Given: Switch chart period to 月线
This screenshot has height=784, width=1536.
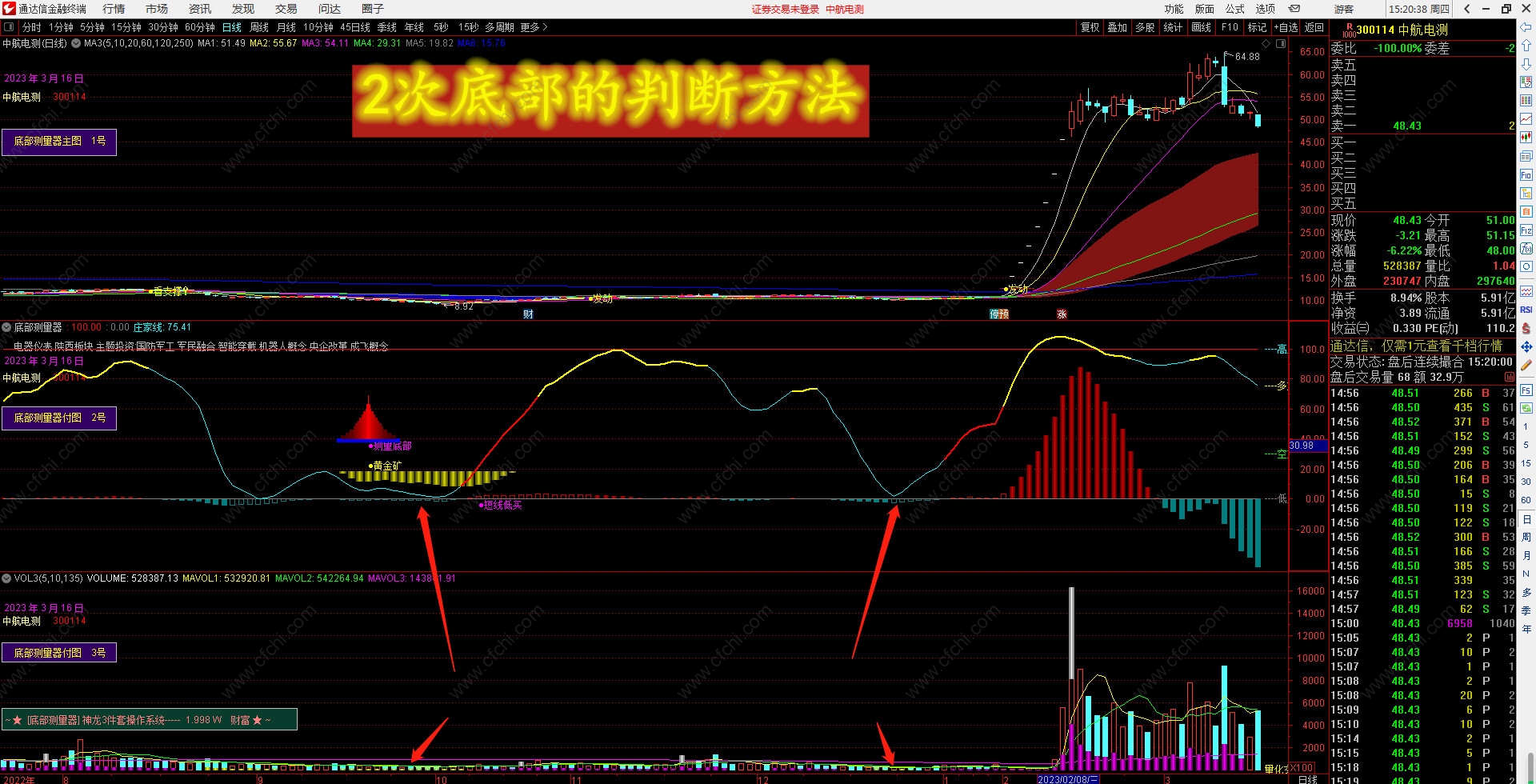Looking at the screenshot, I should tap(286, 27).
